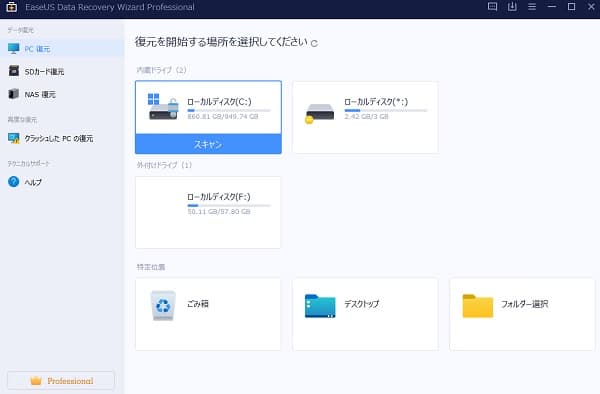Choose the デスクトップ location card
600x394 pixels.
tap(365, 314)
